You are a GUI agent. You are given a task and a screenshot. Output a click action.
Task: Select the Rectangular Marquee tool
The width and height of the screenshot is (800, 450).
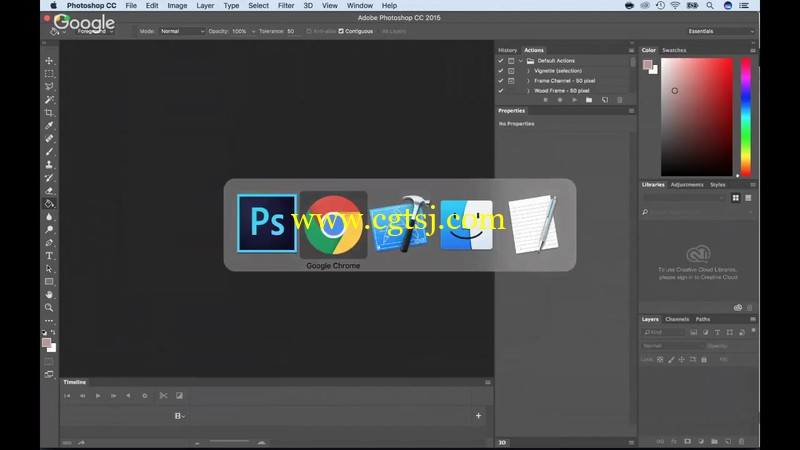click(49, 73)
